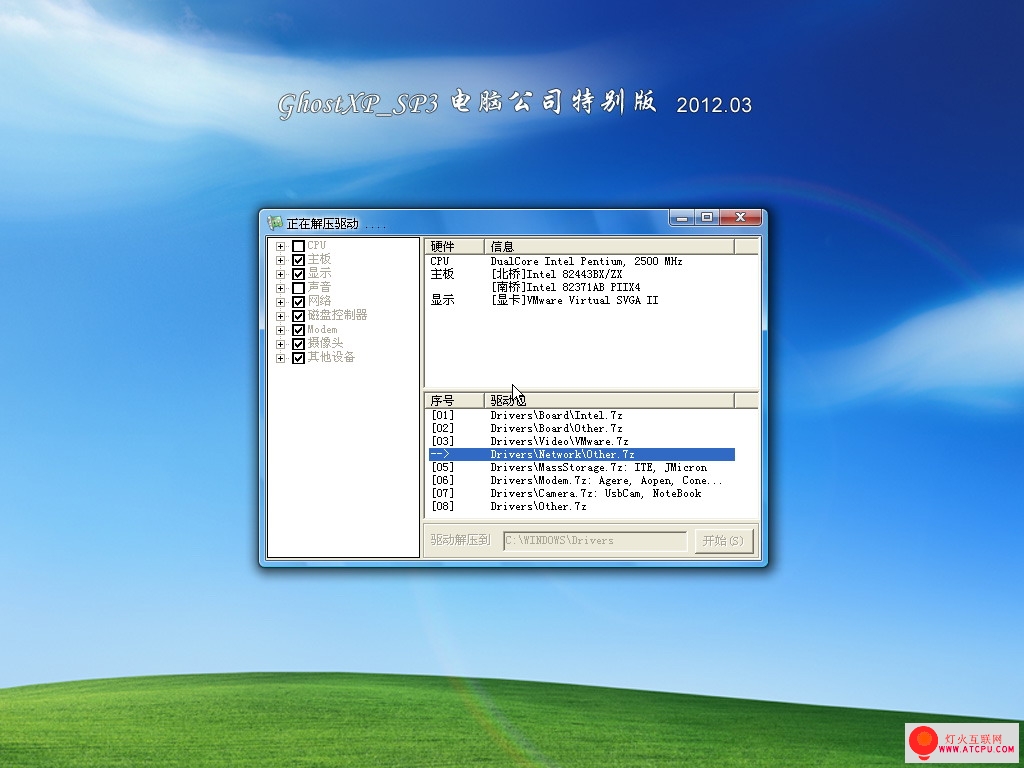Expand the 声音 tree node
The width and height of the screenshot is (1024, 768).
[280, 288]
